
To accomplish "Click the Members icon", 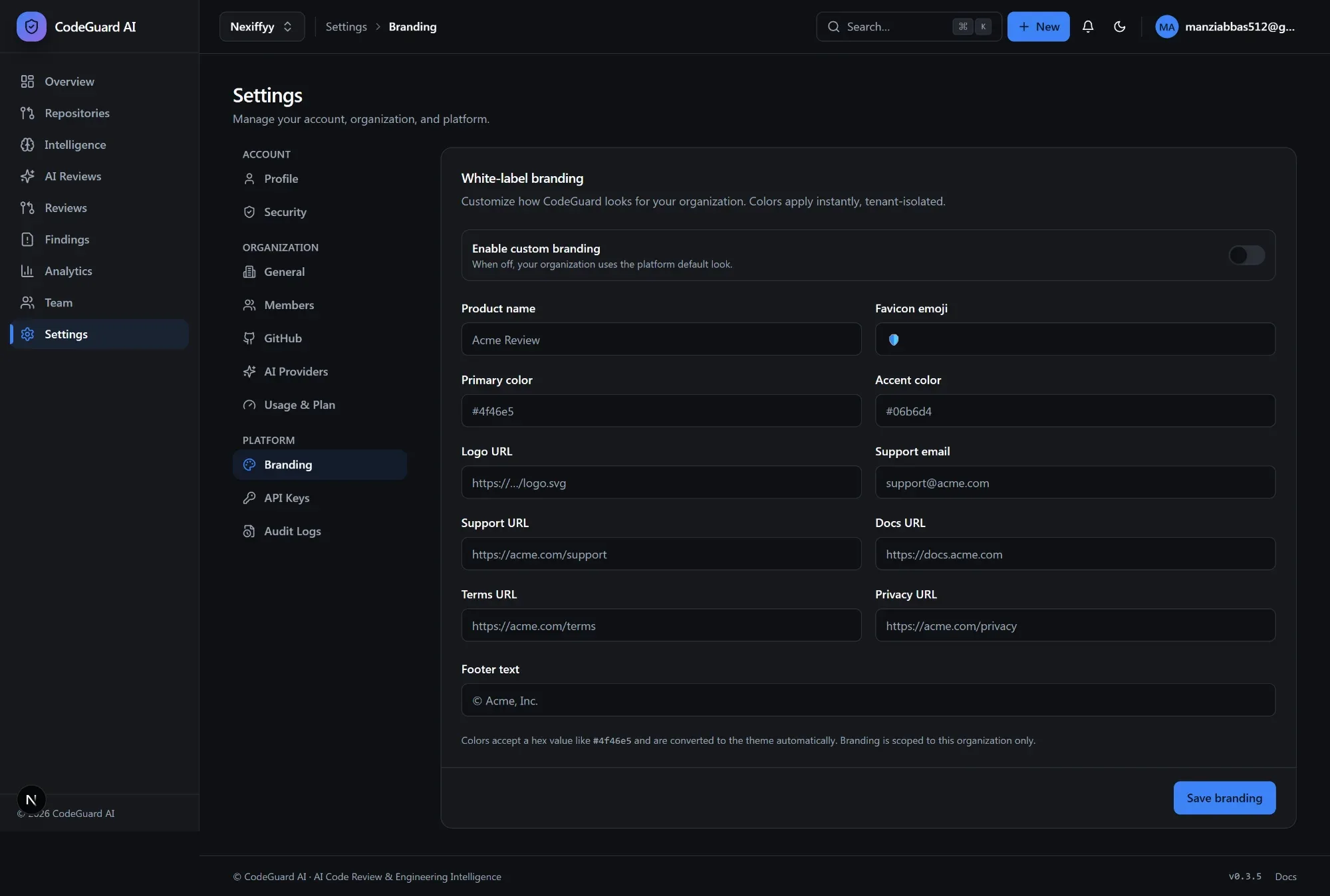I will pos(249,305).
